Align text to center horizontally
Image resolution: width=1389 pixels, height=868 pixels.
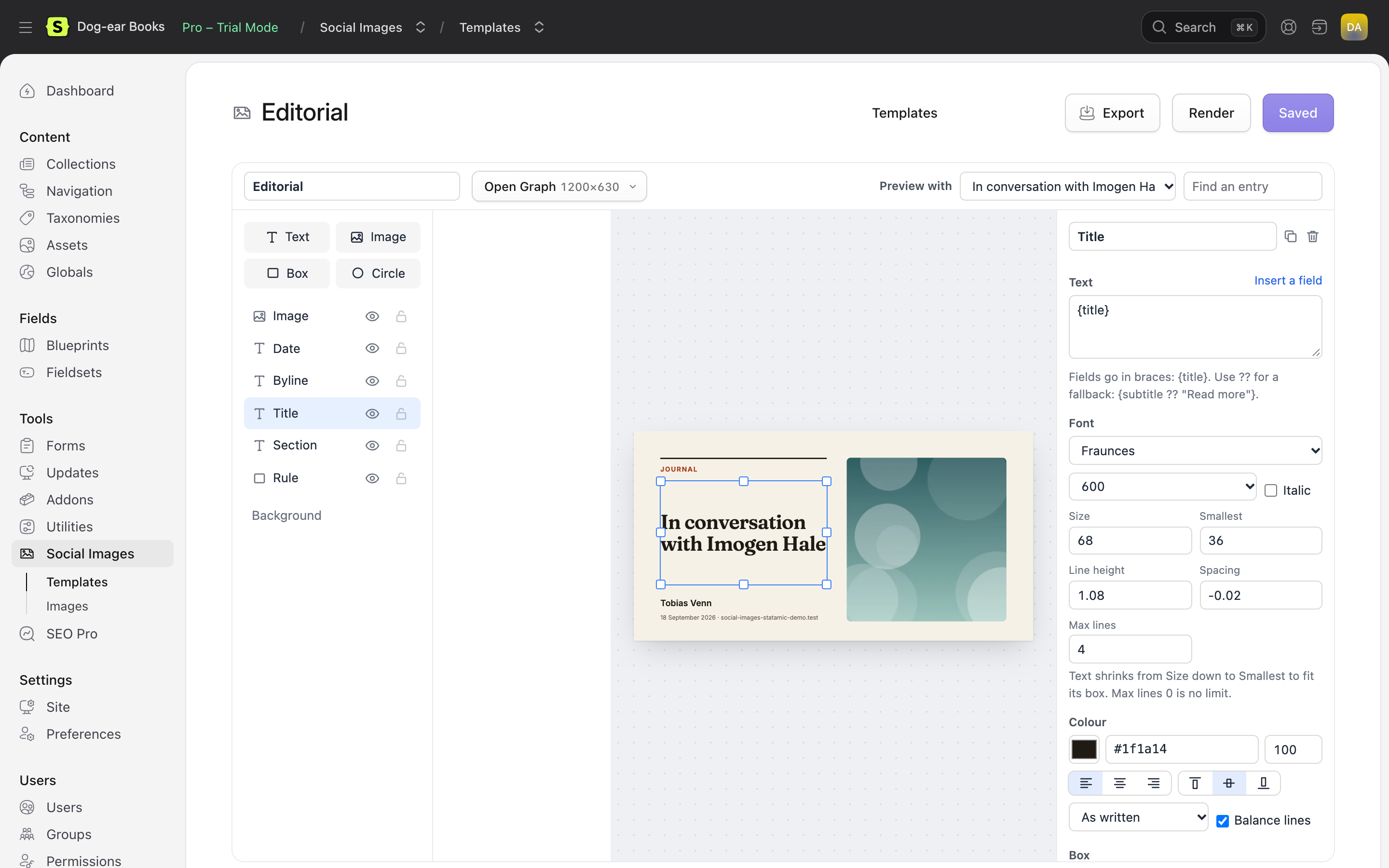1119,783
